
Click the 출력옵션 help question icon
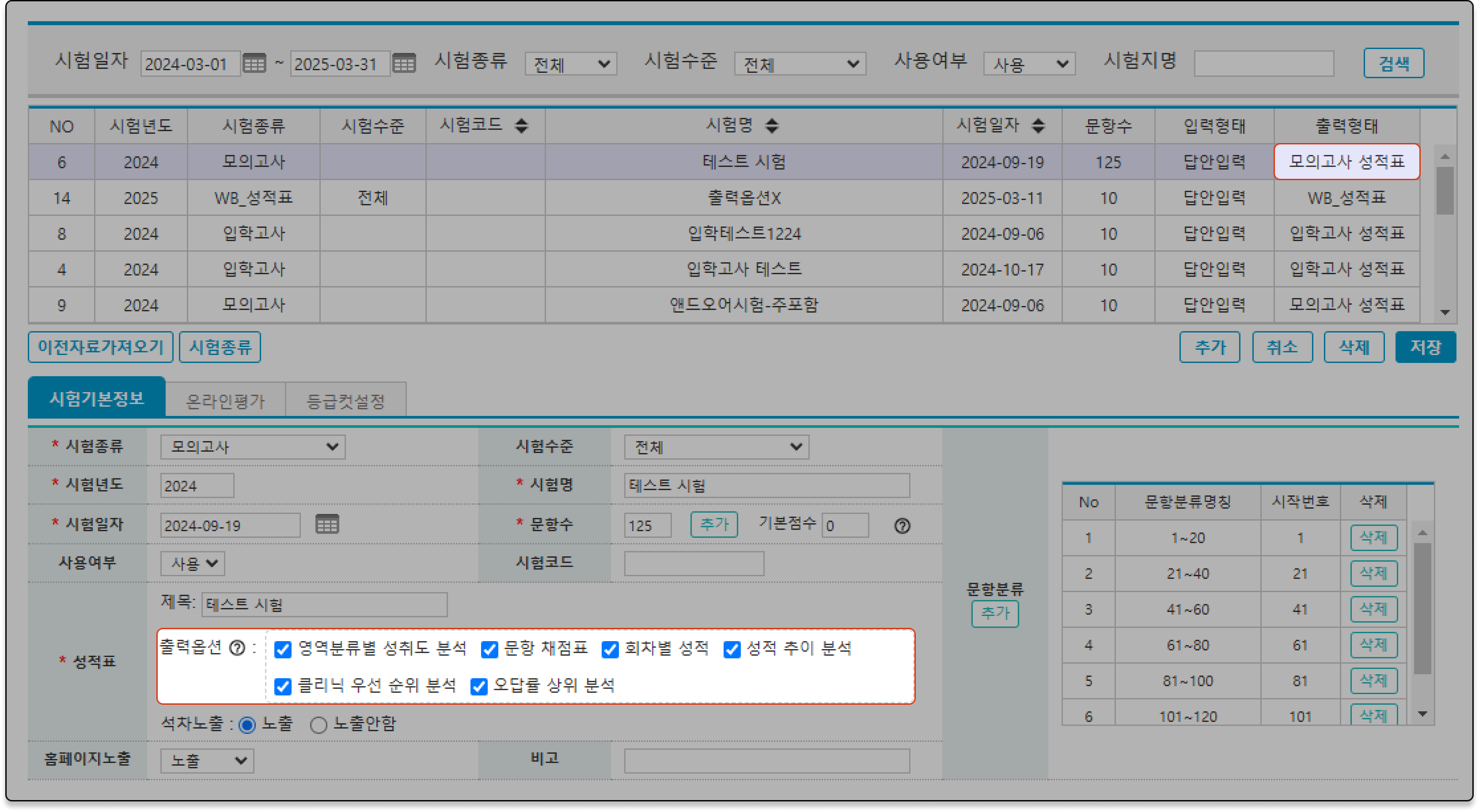click(237, 648)
